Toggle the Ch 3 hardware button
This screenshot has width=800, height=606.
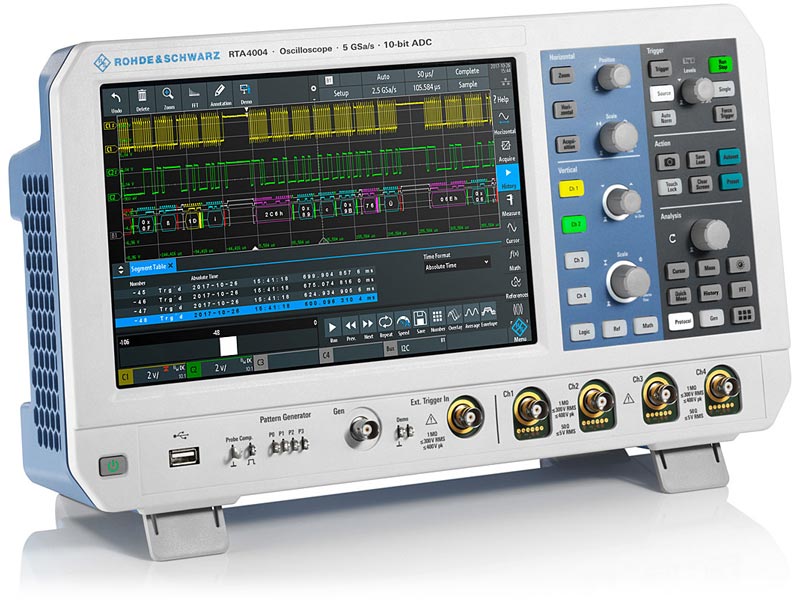[578, 260]
